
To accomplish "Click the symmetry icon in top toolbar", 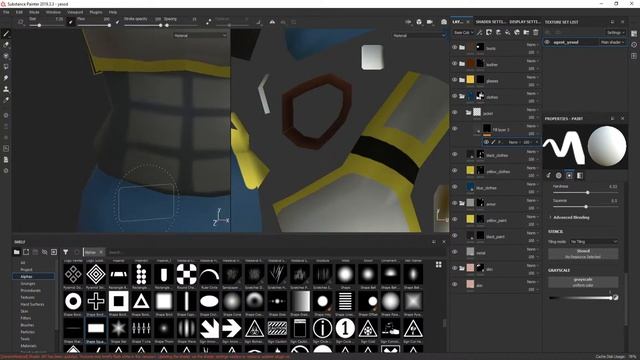I will click(272, 22).
